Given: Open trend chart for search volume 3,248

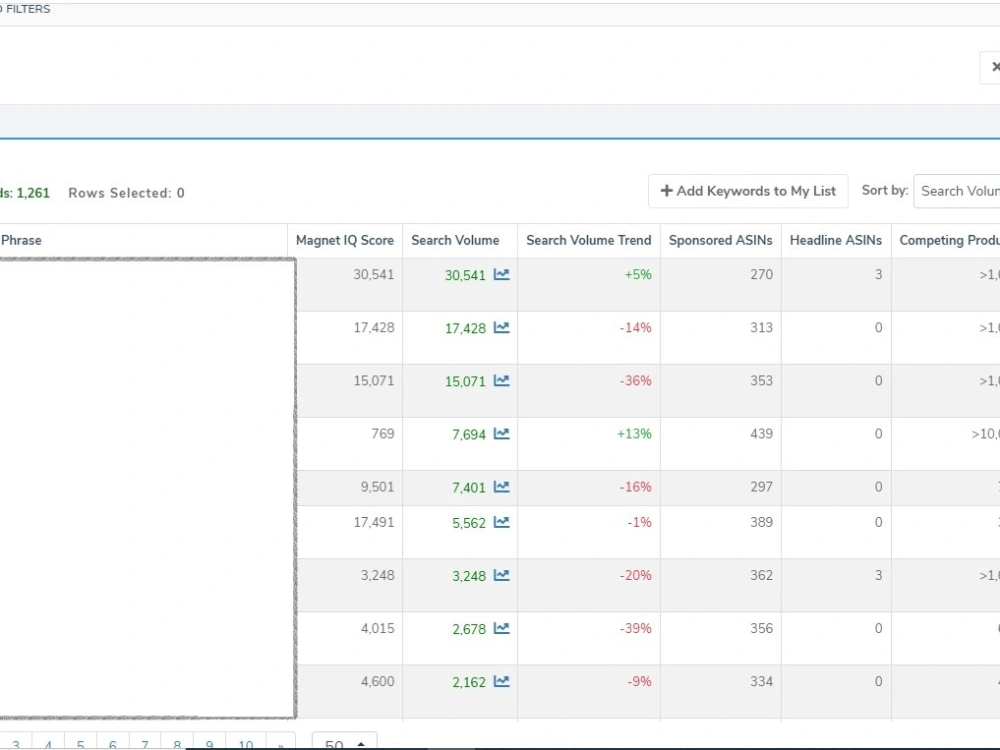Looking at the screenshot, I should (502, 575).
